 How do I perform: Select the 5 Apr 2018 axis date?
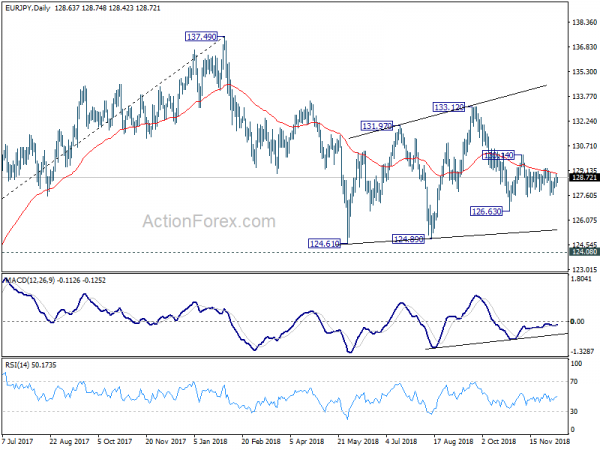pos(307,441)
